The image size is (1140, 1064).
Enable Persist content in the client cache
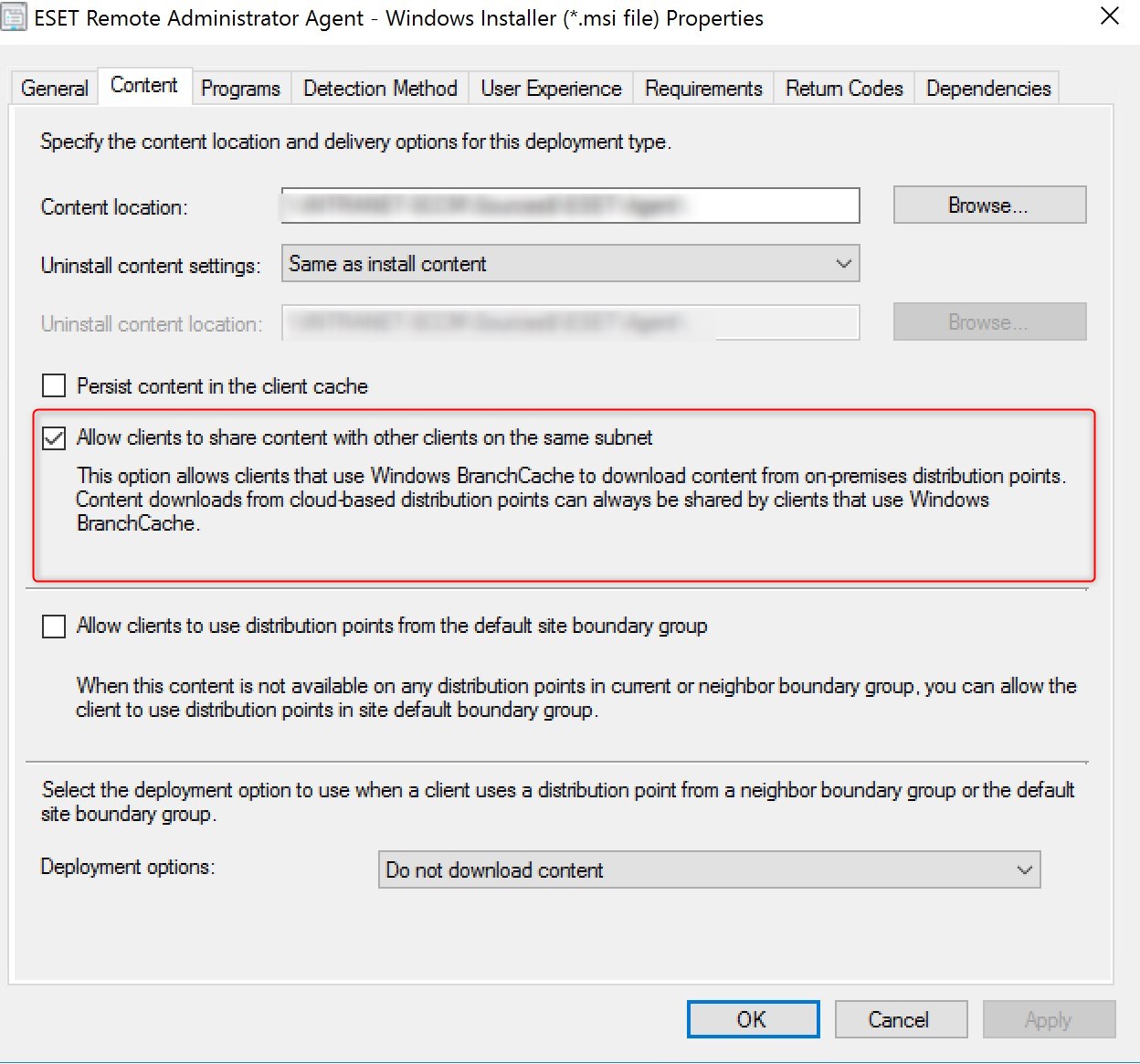coord(54,386)
